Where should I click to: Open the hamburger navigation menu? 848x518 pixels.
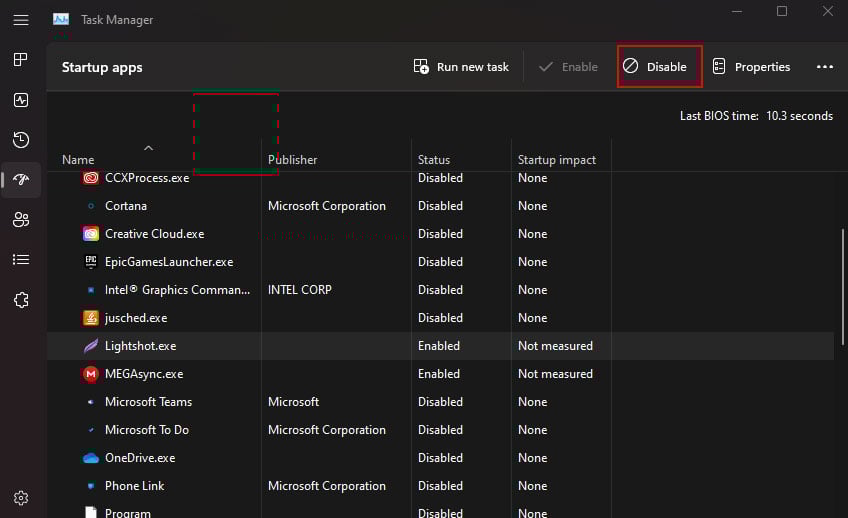(21, 20)
